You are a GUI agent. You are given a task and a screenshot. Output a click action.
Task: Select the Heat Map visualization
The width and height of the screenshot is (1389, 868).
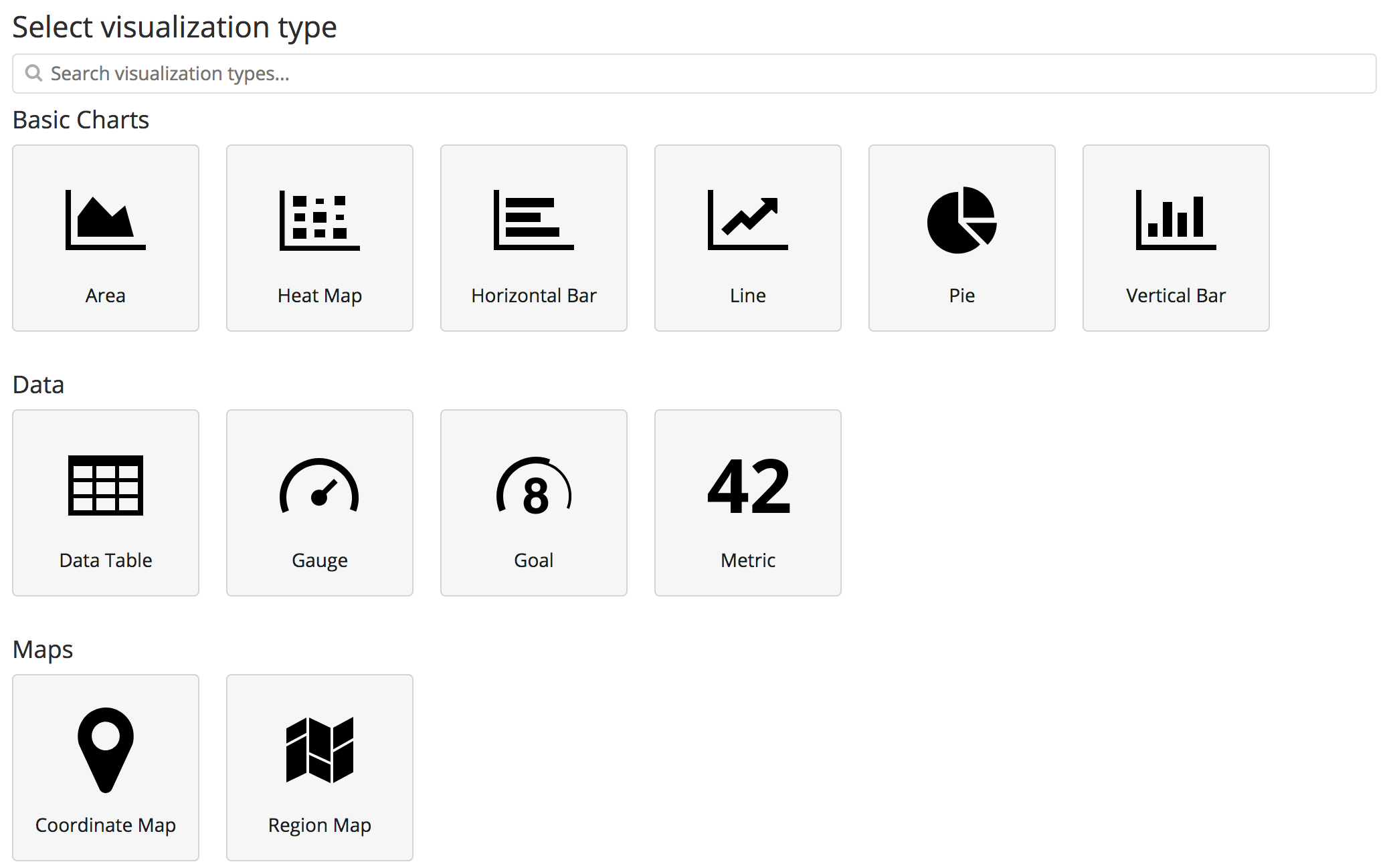(x=320, y=238)
